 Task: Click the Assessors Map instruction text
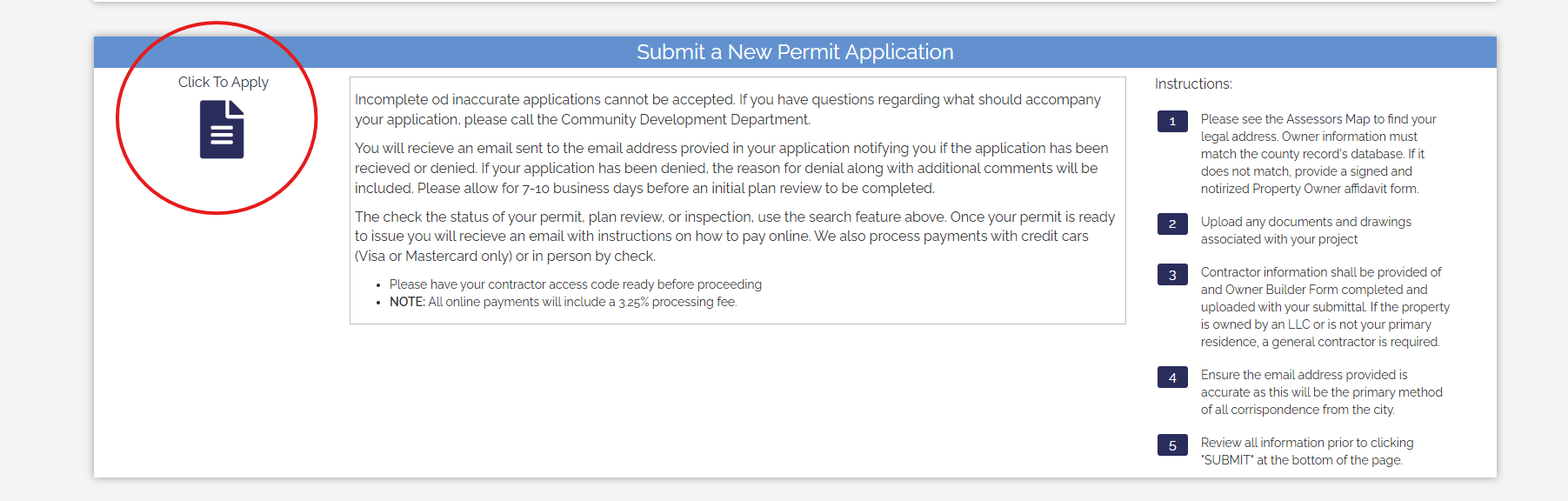point(1318,154)
